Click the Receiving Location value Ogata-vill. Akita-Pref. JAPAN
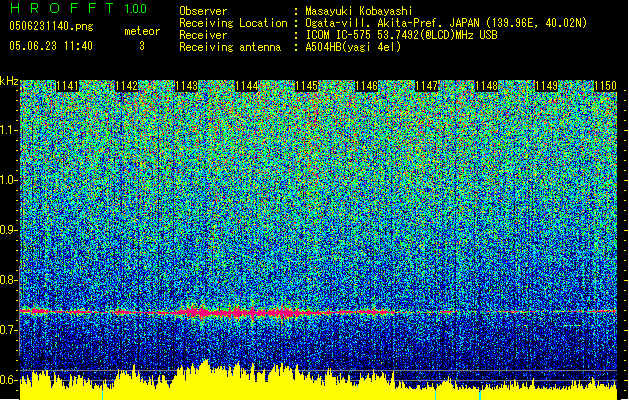 pyautogui.click(x=446, y=23)
